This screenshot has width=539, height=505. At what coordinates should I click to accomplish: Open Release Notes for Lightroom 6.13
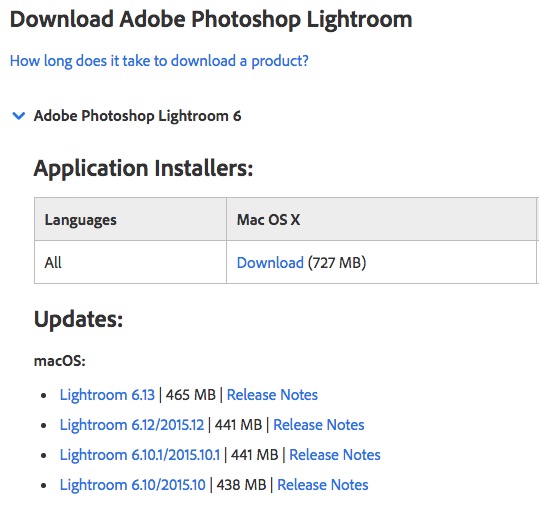pos(272,395)
